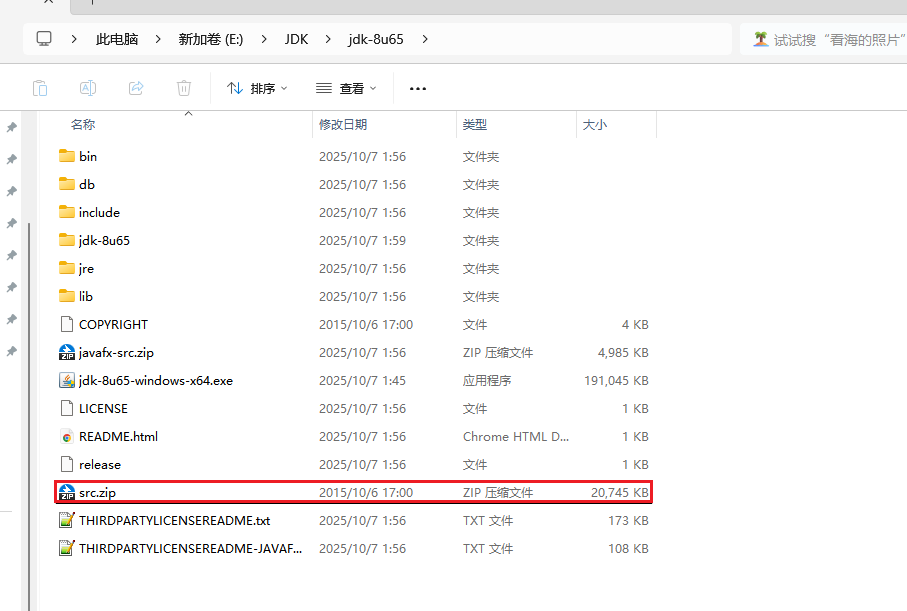The width and height of the screenshot is (907, 611).
Task: Open the 排序 sort dropdown
Action: [257, 88]
